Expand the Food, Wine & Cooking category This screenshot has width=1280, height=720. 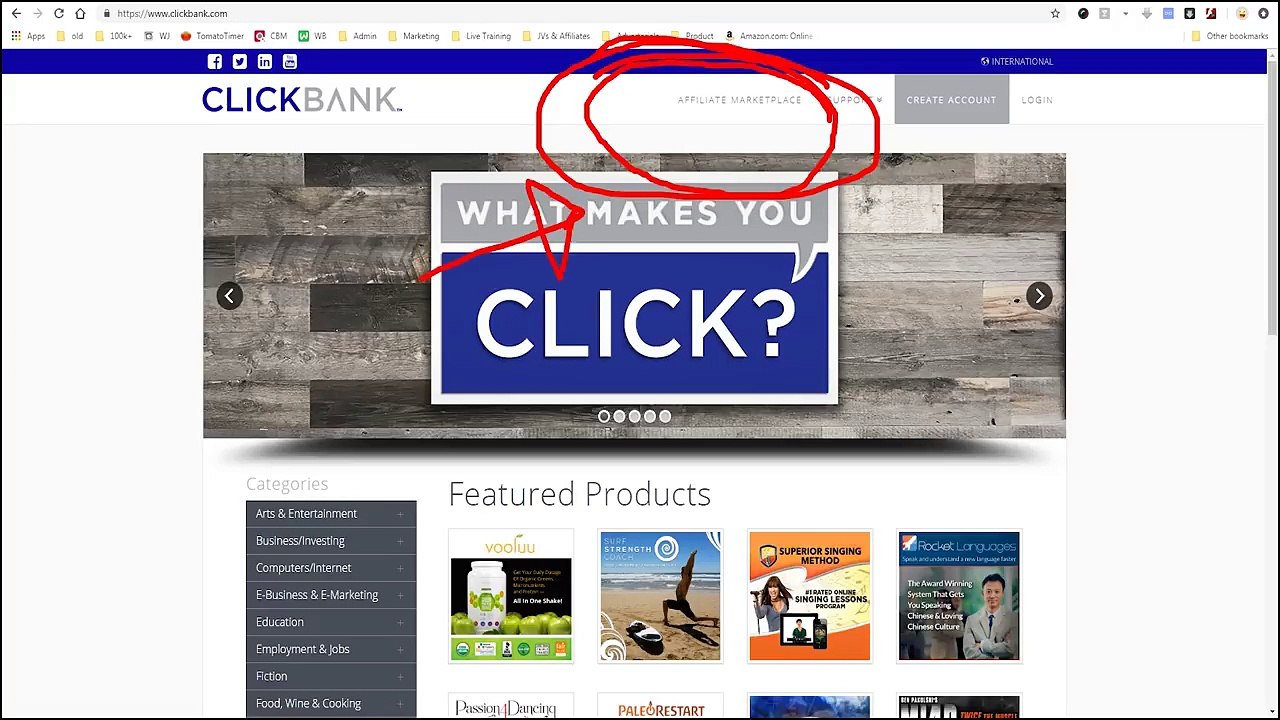[x=331, y=703]
